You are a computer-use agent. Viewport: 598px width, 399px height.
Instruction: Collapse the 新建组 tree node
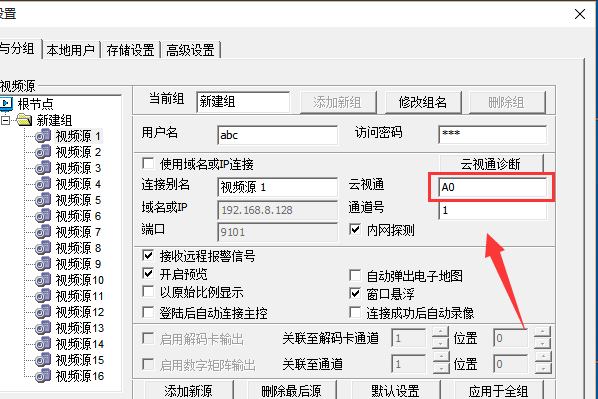(x=5, y=121)
